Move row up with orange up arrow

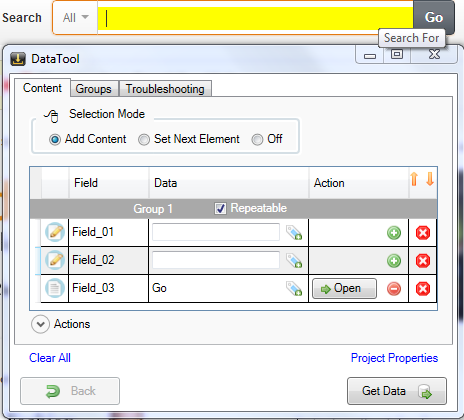(414, 179)
